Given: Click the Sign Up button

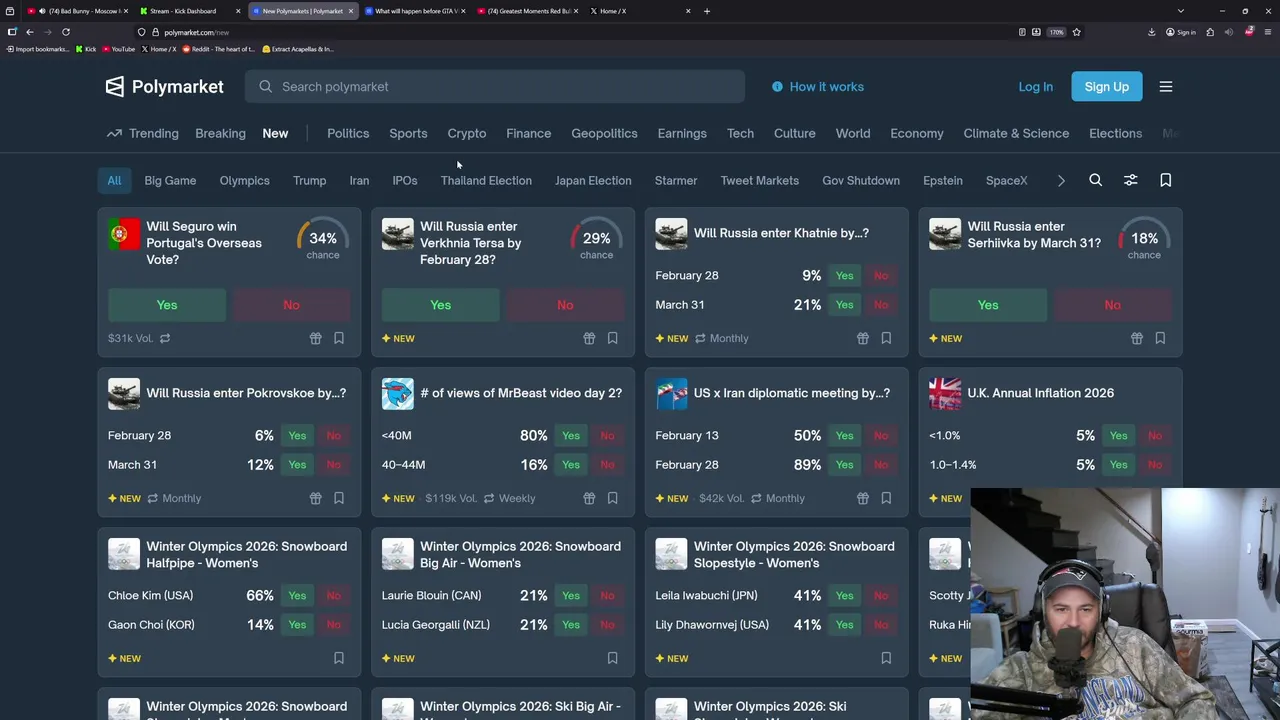Looking at the screenshot, I should [x=1106, y=87].
